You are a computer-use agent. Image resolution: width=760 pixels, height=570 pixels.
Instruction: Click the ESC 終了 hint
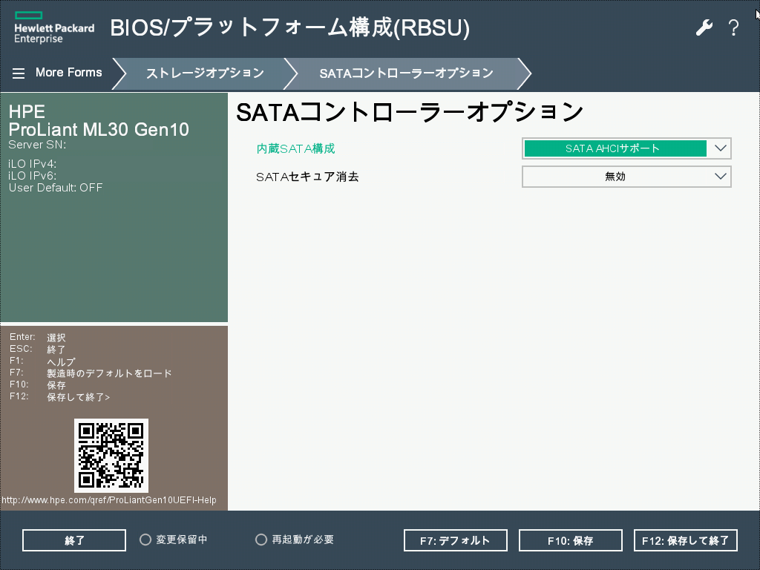[x=37, y=349]
